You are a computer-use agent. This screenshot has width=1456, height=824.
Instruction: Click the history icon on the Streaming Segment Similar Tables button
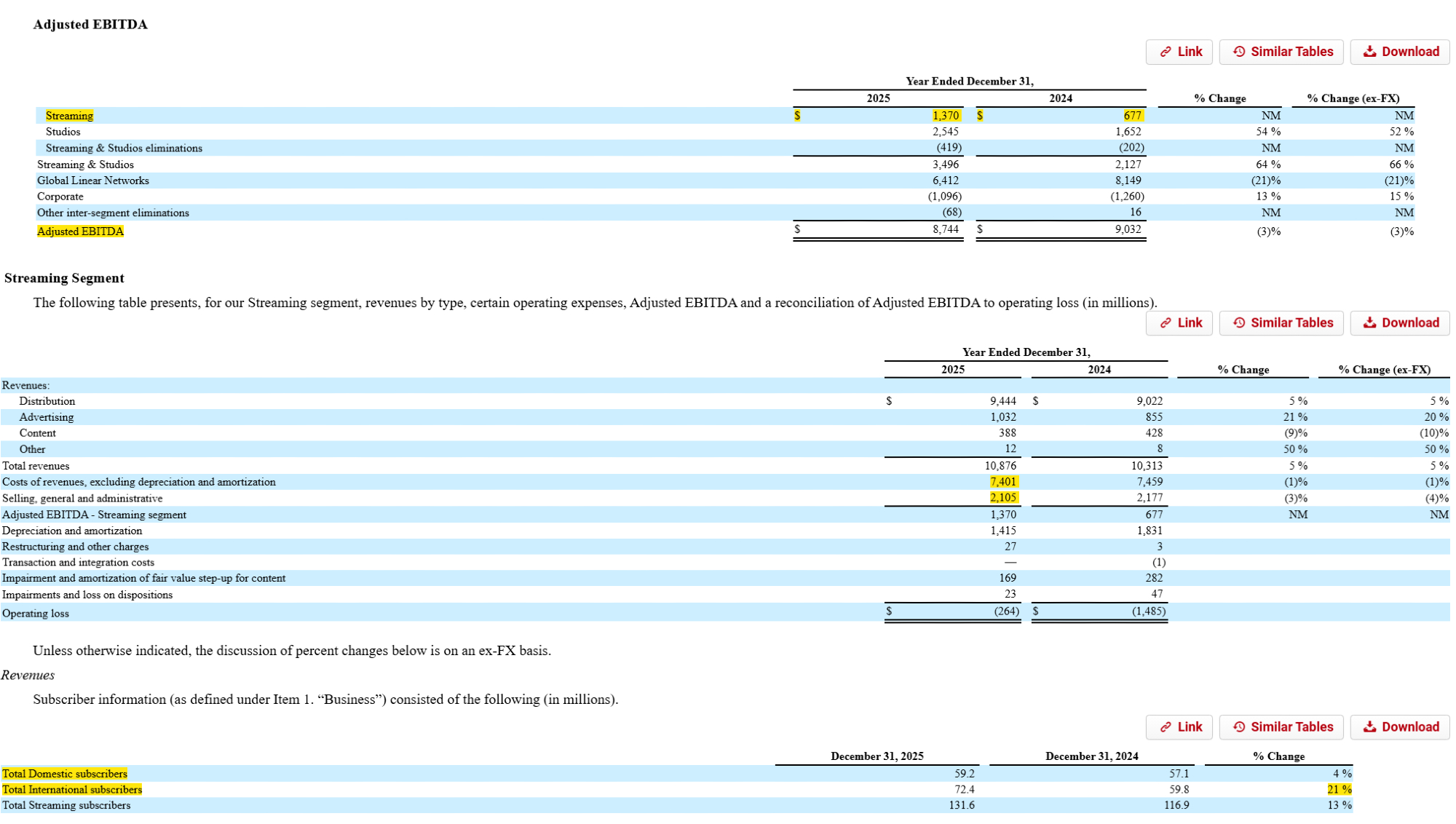point(1238,323)
